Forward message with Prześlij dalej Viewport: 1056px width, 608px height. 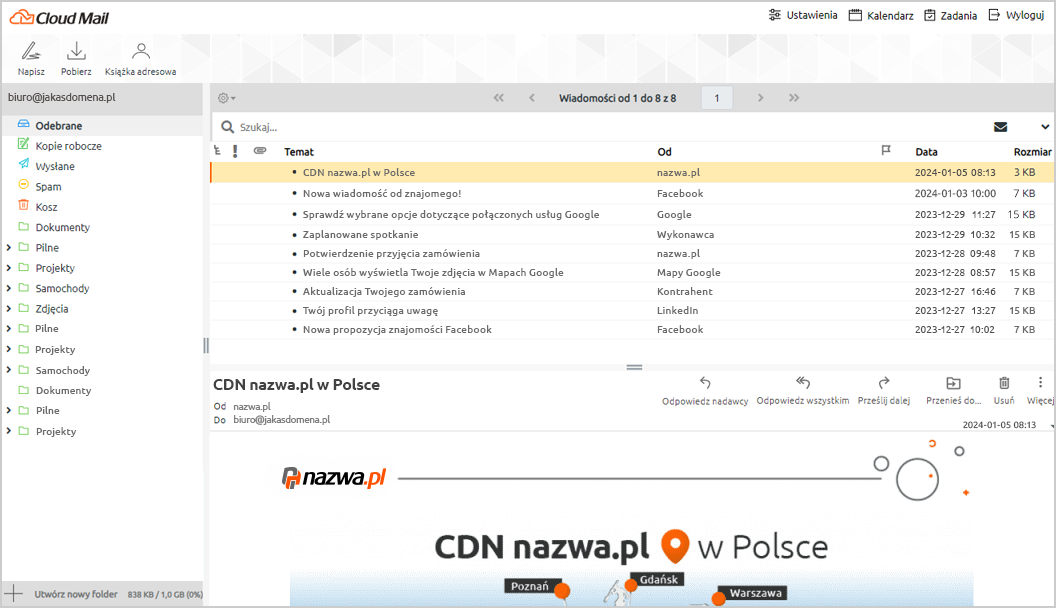pyautogui.click(x=884, y=391)
